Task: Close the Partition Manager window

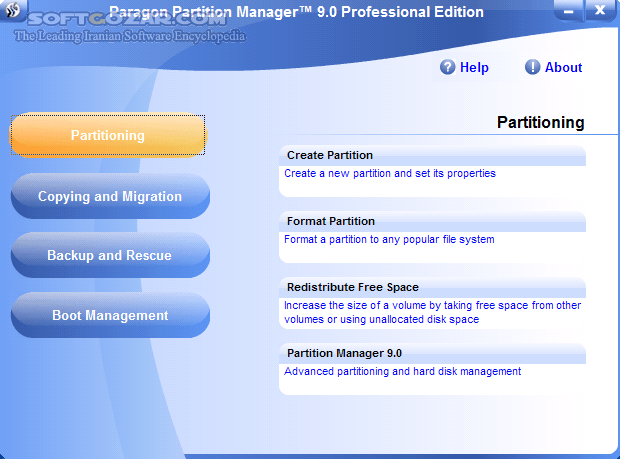Action: click(600, 10)
